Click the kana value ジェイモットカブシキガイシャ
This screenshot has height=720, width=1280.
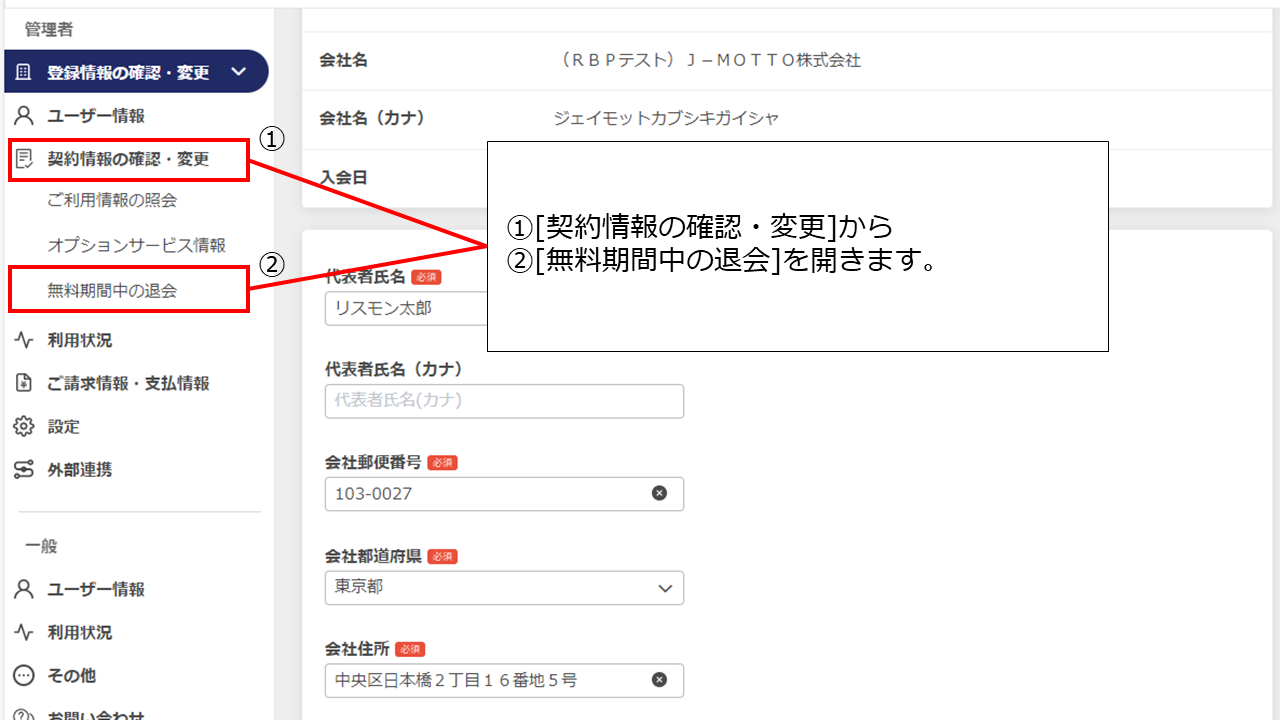[666, 118]
